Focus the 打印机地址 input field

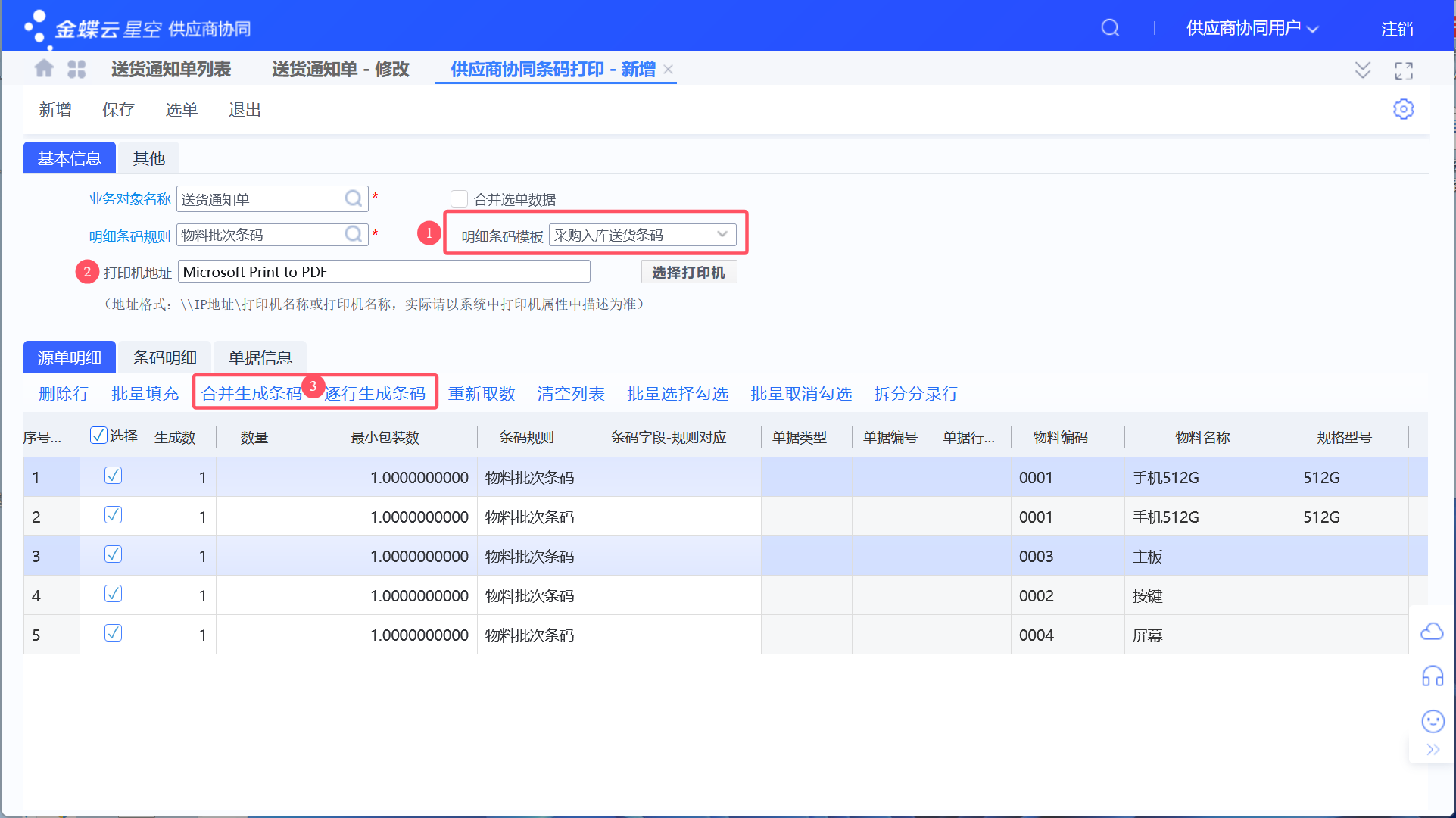pos(384,272)
